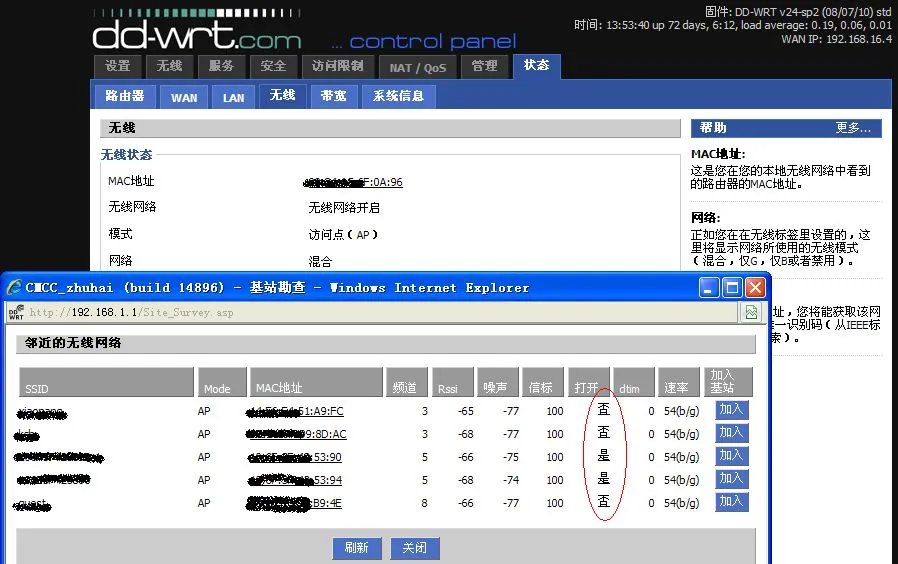
Task: Click the SSID column header
Action: 107,382
